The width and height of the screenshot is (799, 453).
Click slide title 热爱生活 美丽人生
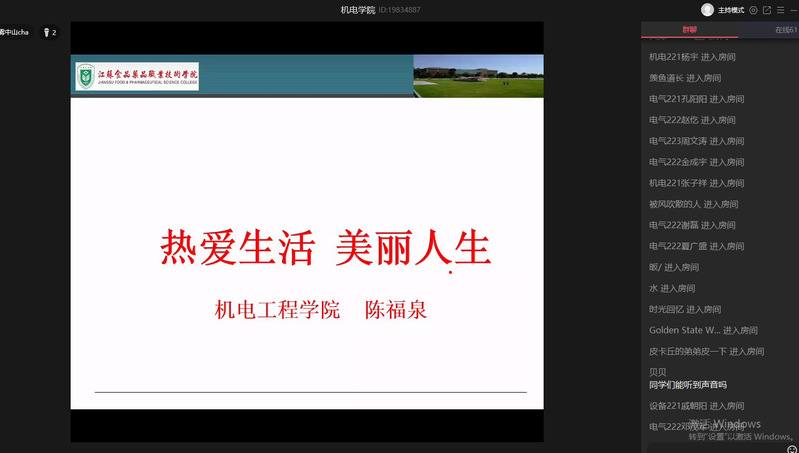coord(326,248)
